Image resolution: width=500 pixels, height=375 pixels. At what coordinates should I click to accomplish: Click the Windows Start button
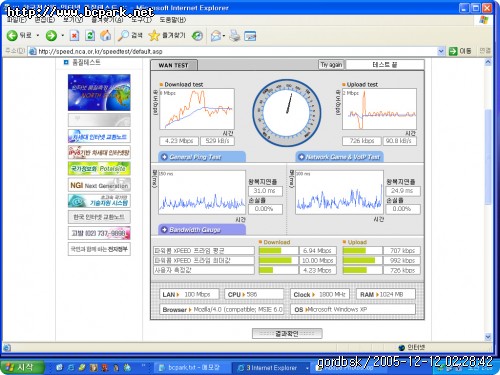point(22,367)
